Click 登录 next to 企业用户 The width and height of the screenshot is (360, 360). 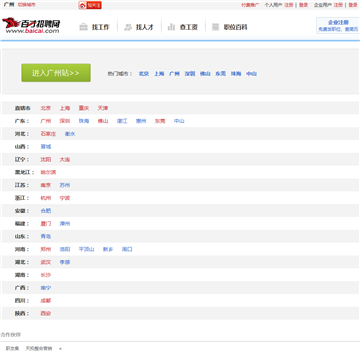353,5
